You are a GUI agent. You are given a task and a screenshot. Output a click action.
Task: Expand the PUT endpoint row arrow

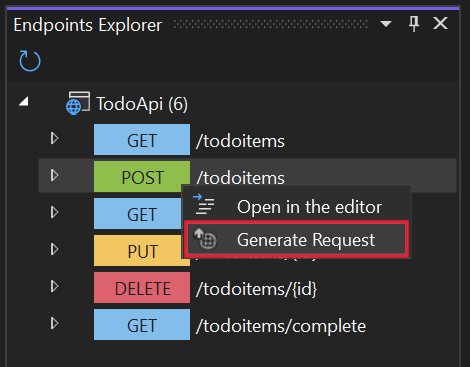[x=54, y=249]
